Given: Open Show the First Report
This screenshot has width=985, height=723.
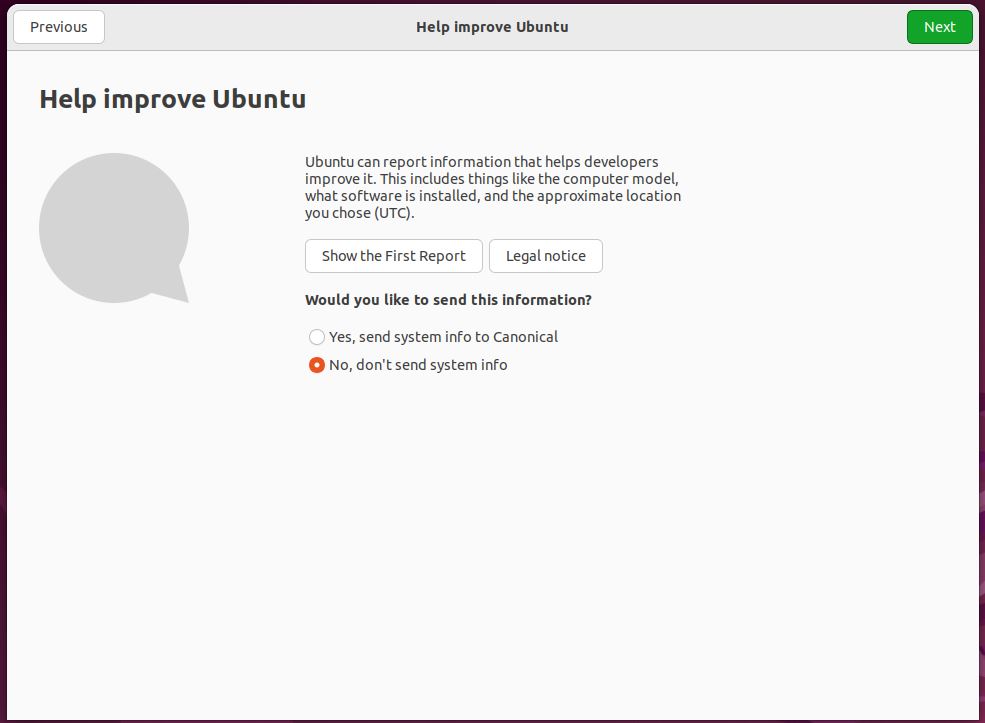Looking at the screenshot, I should tap(393, 256).
